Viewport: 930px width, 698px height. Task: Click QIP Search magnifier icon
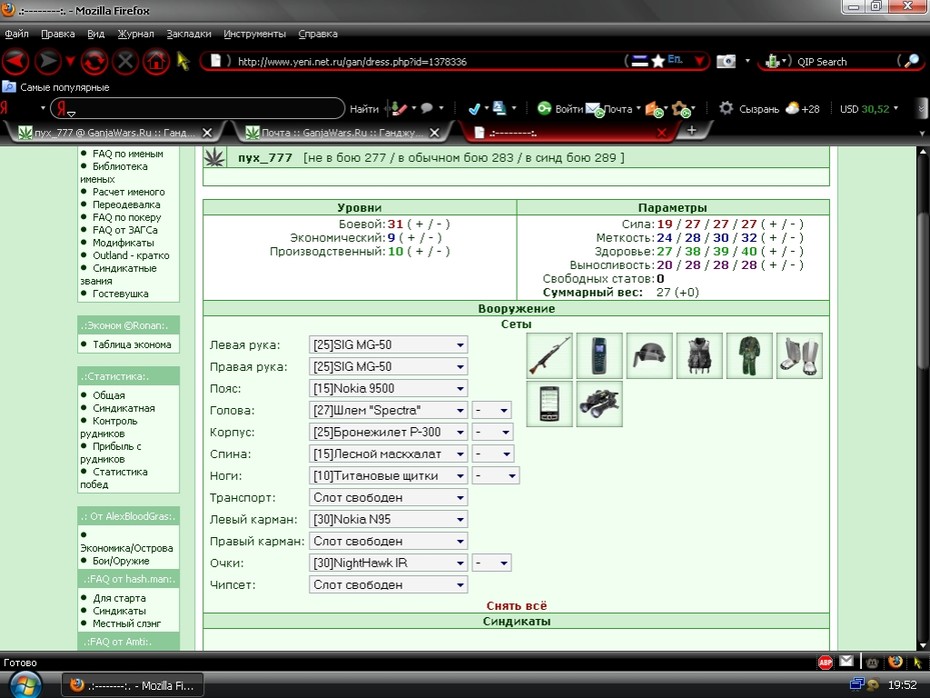[x=913, y=60]
